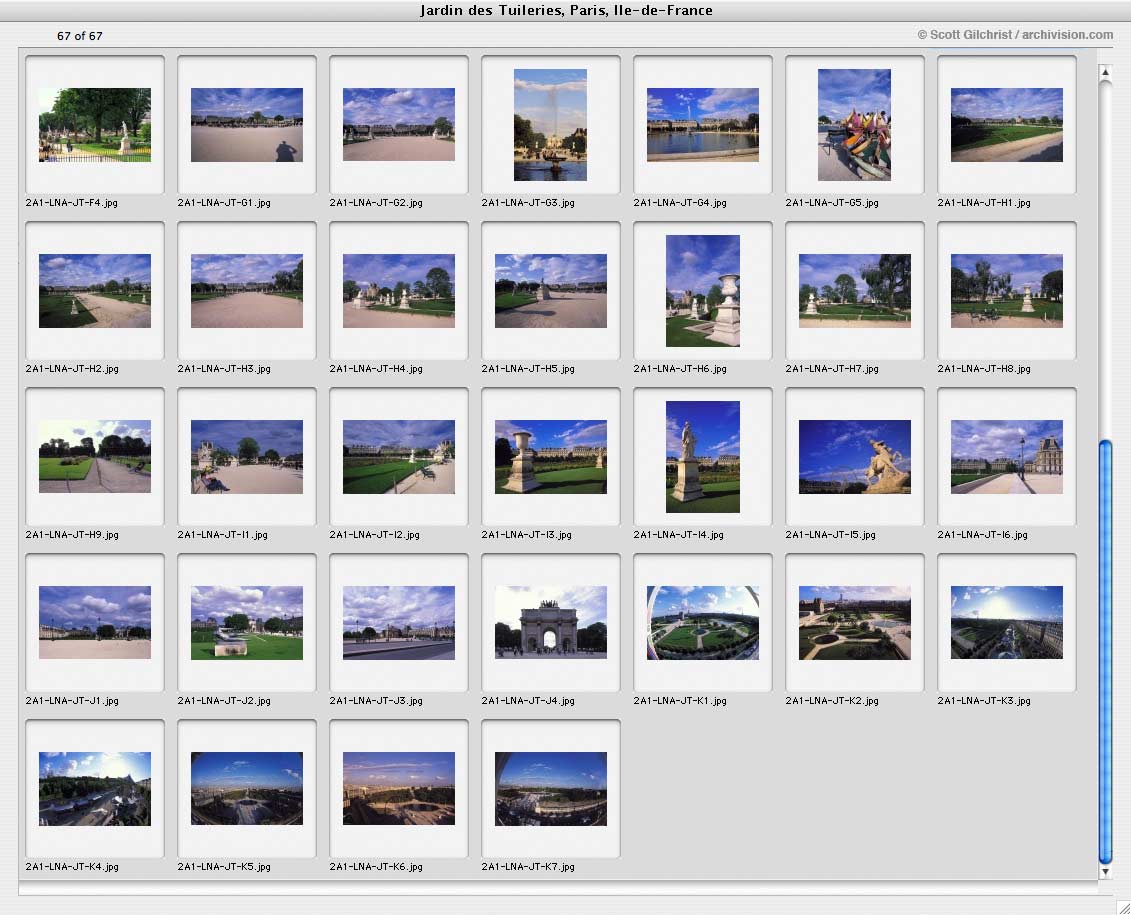Screen dimensions: 1131x915
Task: Select fountain photo 2A1-LNA-JT-G3.jpg
Action: click(x=550, y=125)
